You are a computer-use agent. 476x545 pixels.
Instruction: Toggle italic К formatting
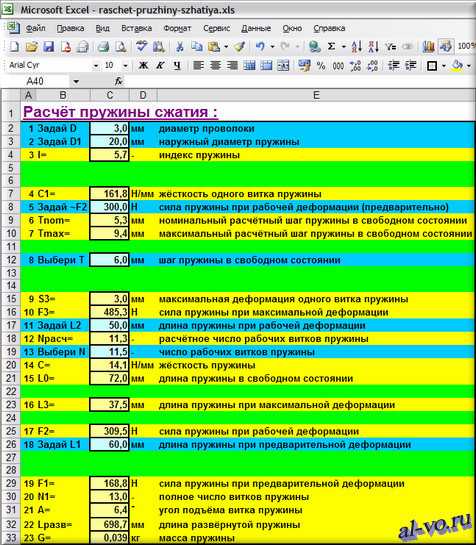pos(160,65)
